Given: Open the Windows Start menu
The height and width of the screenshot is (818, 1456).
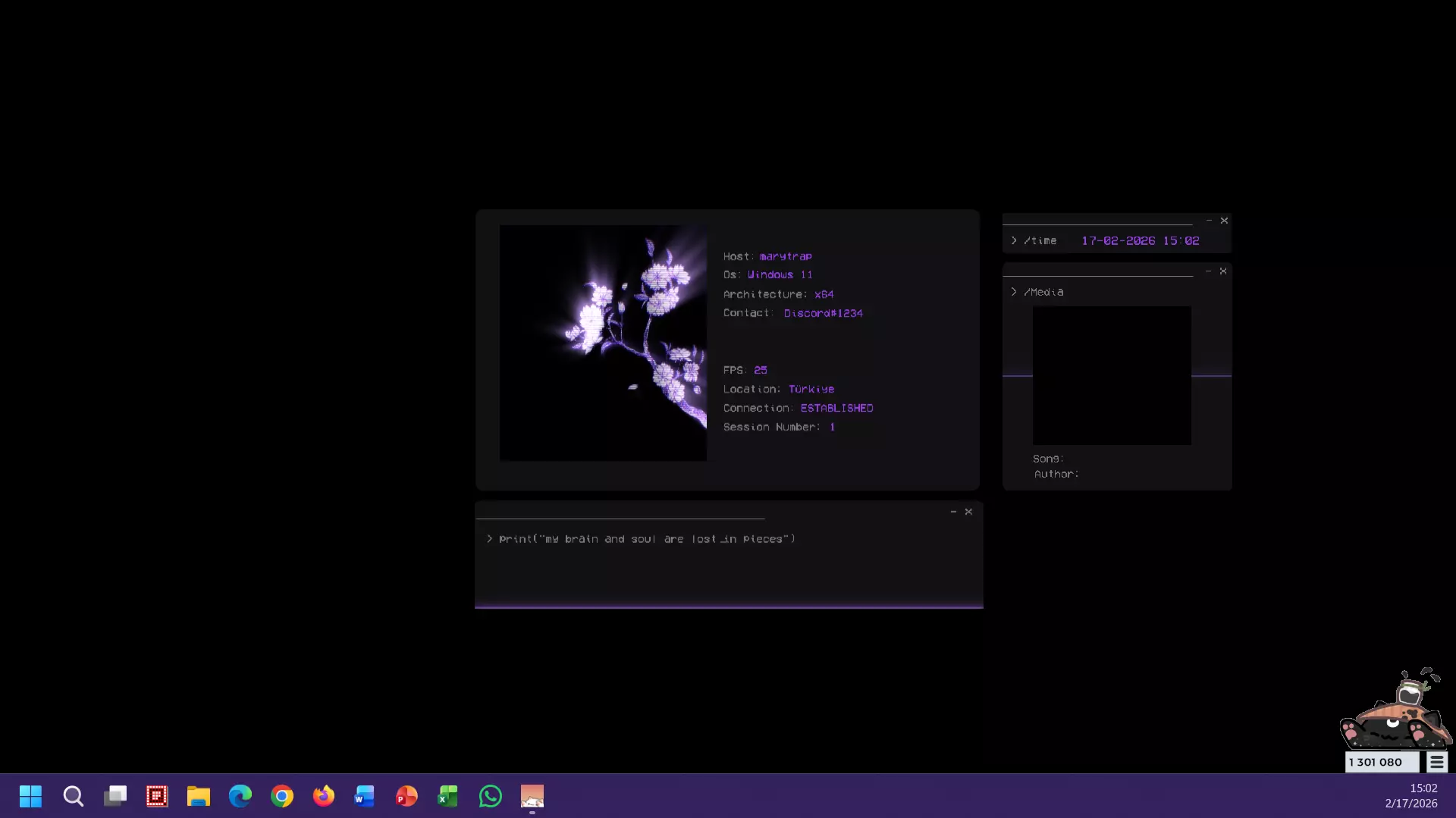Looking at the screenshot, I should tap(30, 796).
